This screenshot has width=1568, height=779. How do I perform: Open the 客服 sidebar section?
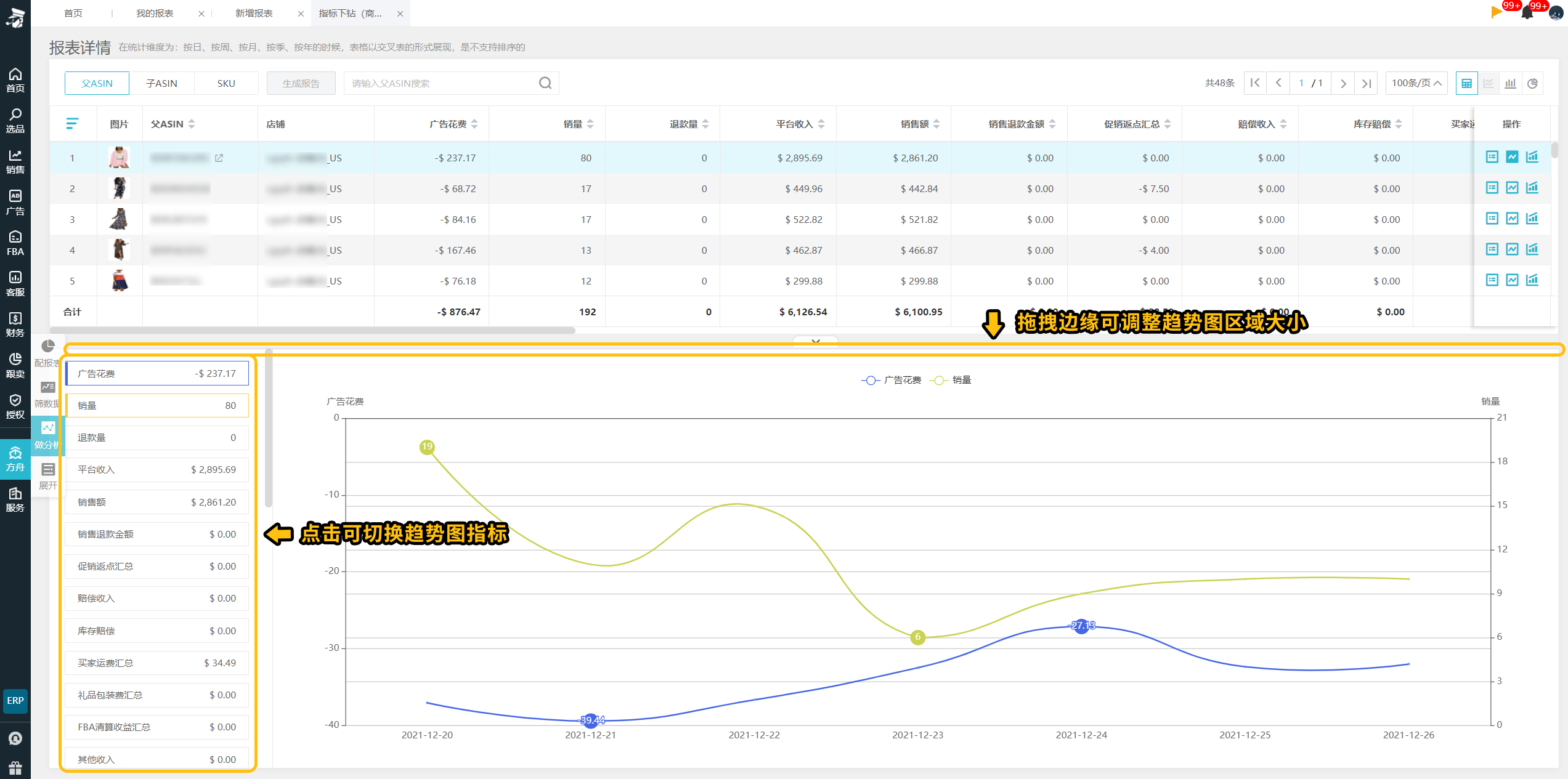(x=15, y=285)
